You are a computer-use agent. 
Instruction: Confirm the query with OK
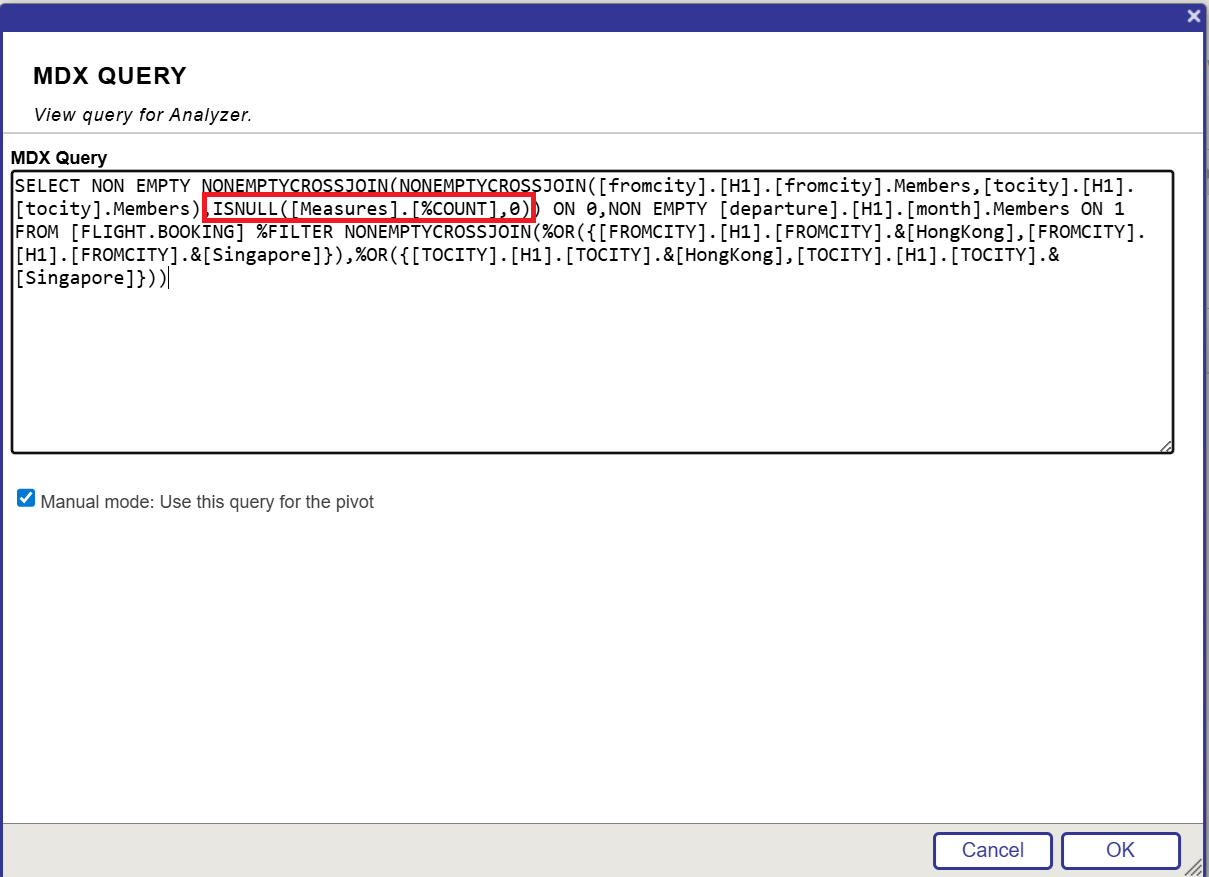coord(1120,850)
